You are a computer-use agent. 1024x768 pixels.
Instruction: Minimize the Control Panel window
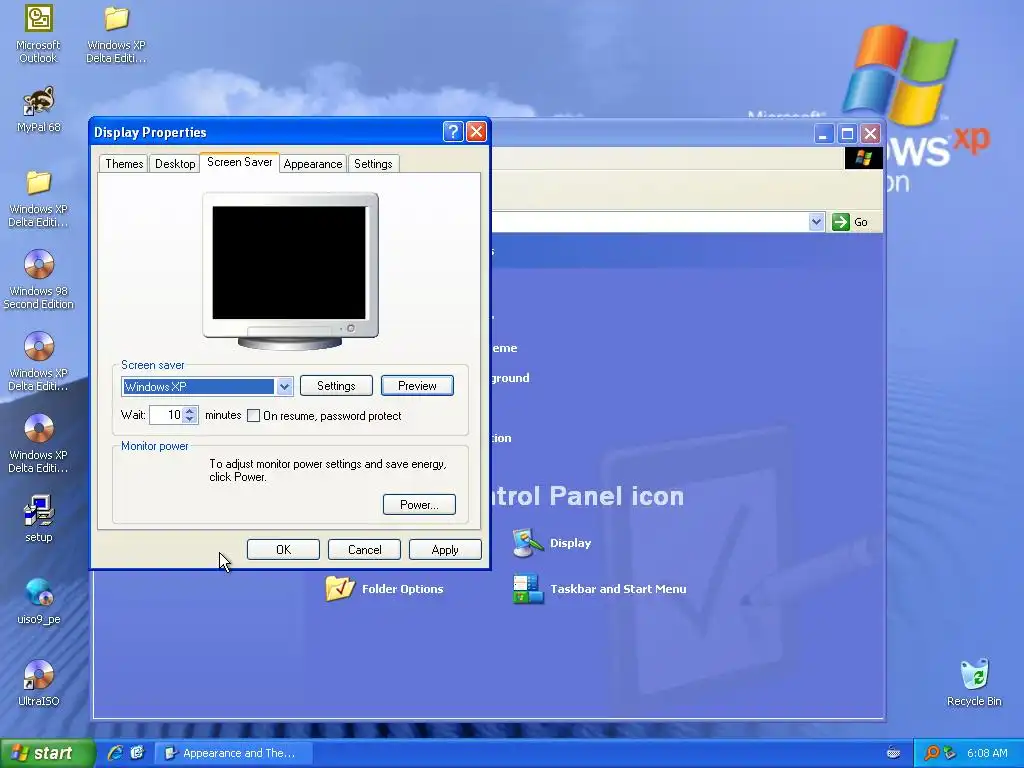[x=824, y=134]
